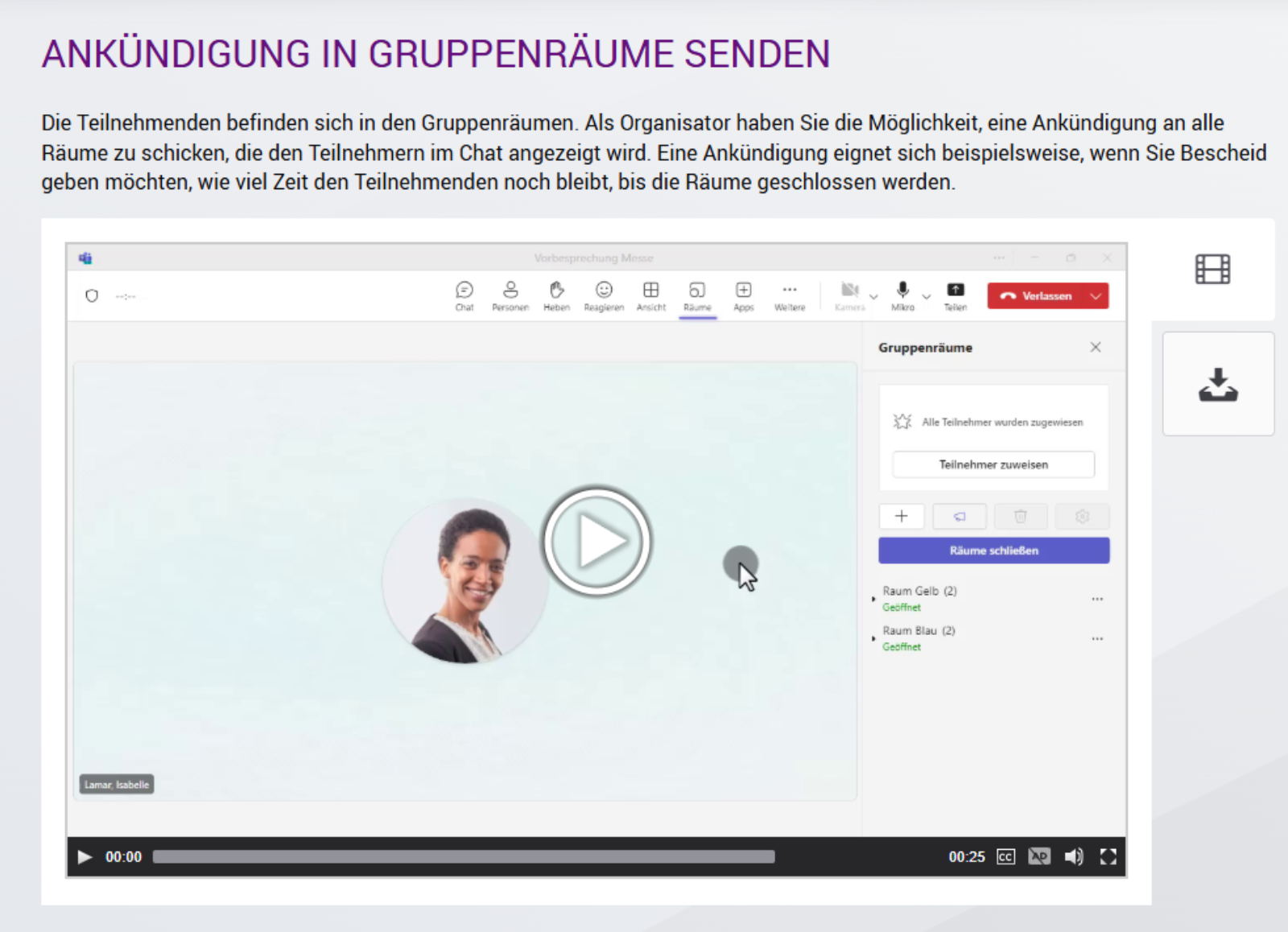1288x932 pixels.
Task: Click the Teilnehmer zuweisen button
Action: (993, 464)
